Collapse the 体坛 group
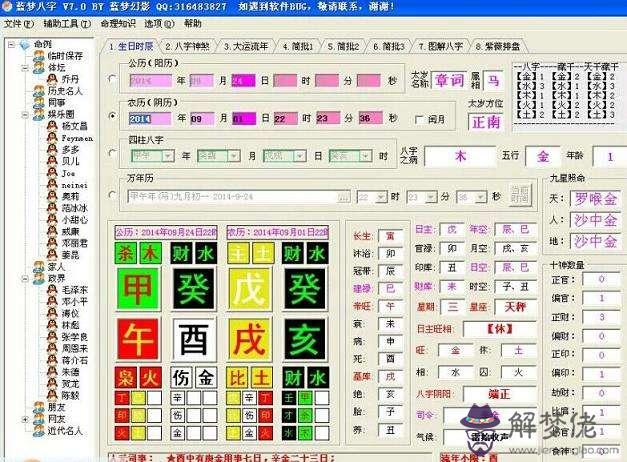Image resolution: width=627 pixels, height=462 pixels. coord(25,68)
